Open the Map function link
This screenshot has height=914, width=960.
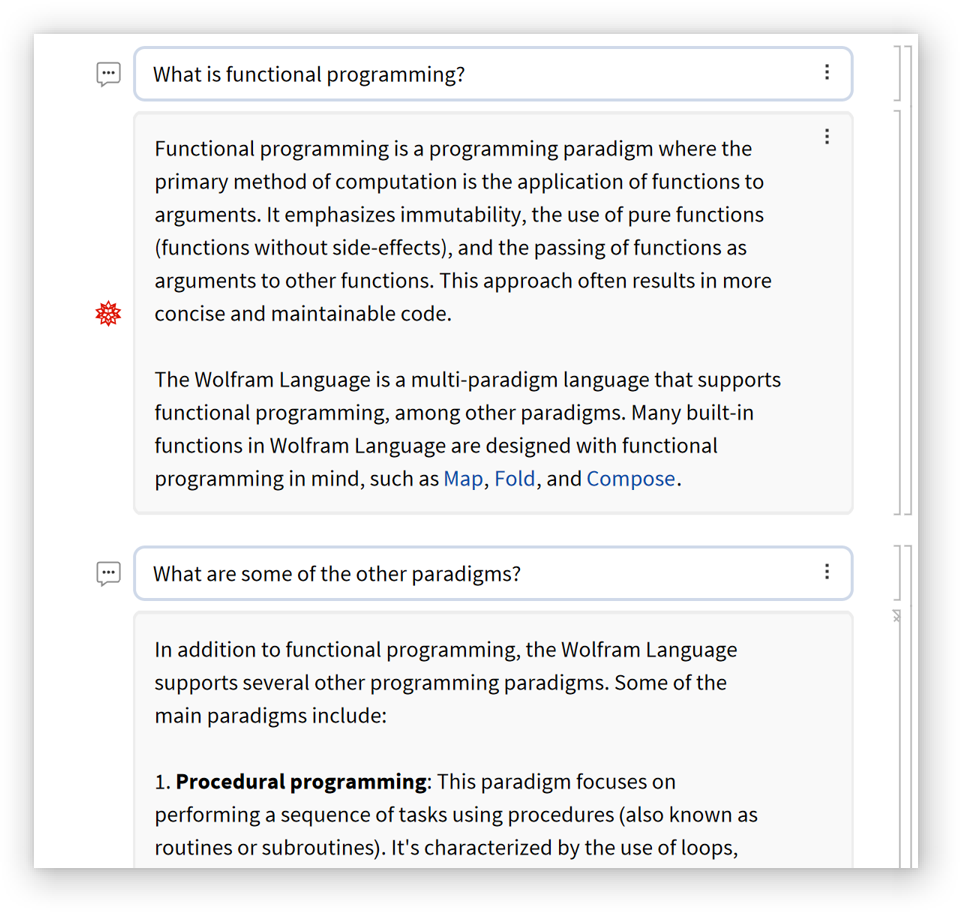coord(463,479)
